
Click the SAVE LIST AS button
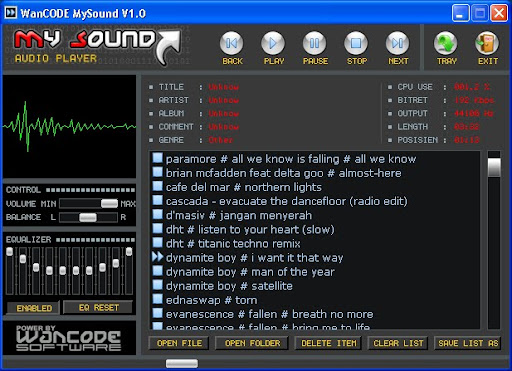pos(468,343)
